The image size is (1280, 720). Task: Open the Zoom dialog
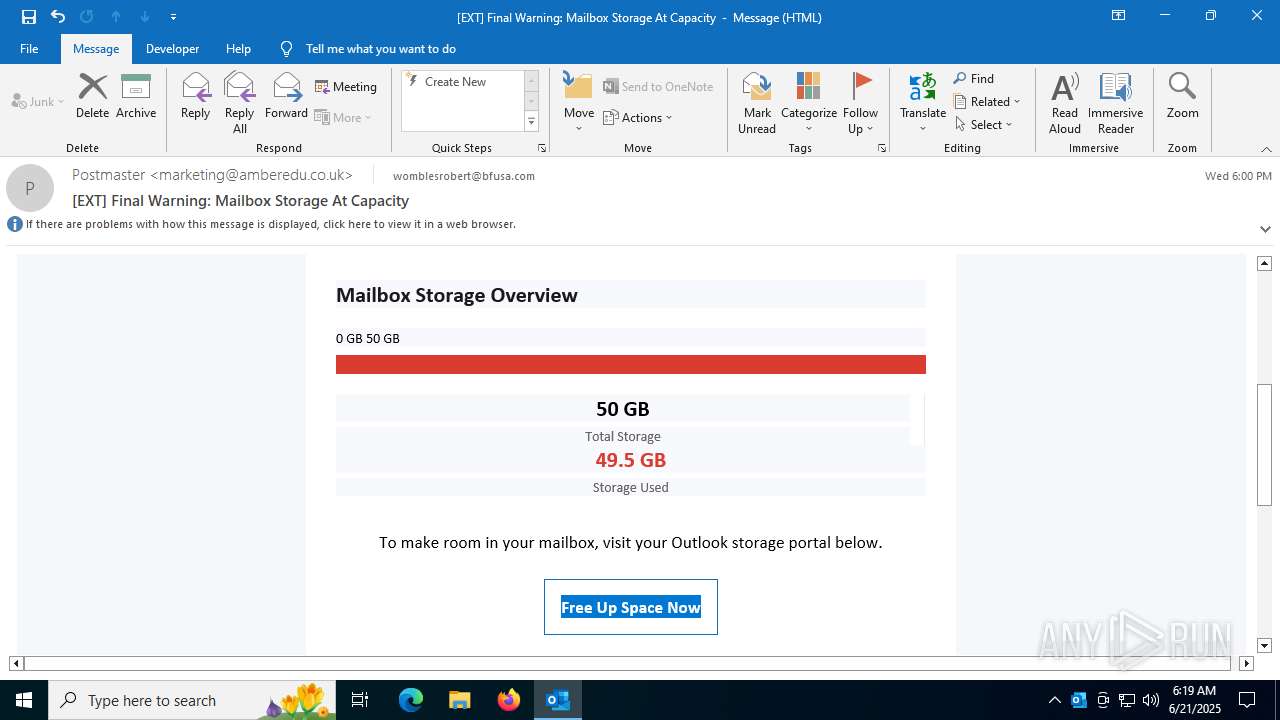1182,97
